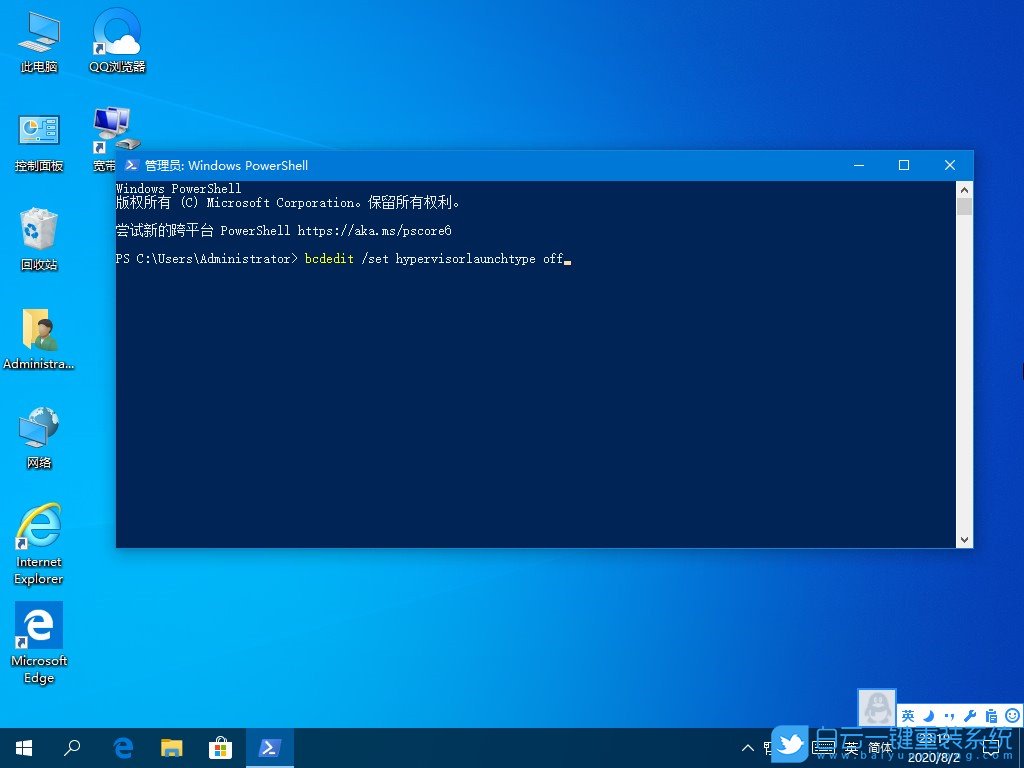This screenshot has width=1024, height=768.
Task: Open the 简体 input language switcher
Action: point(881,747)
